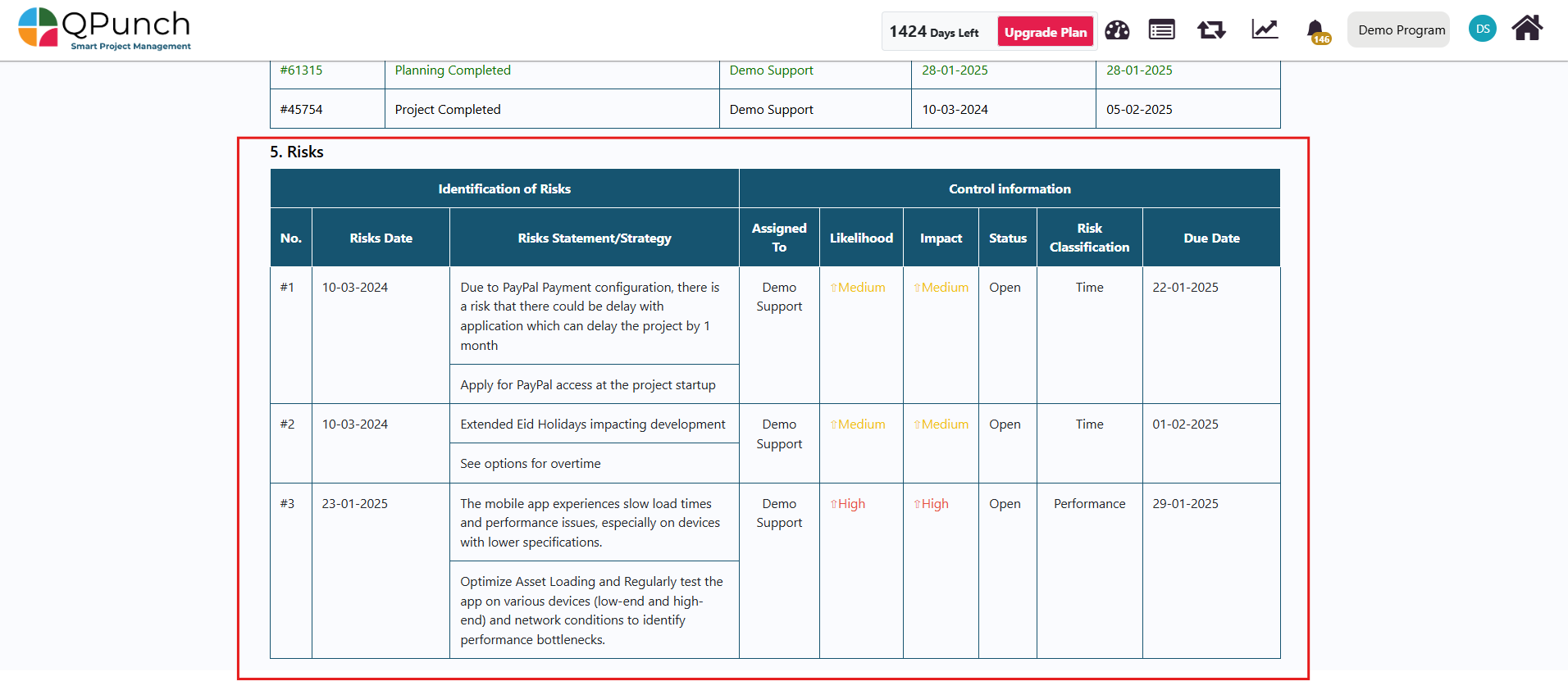Click the Upgrade Plan button
The width and height of the screenshot is (1568, 681).
pyautogui.click(x=1046, y=32)
